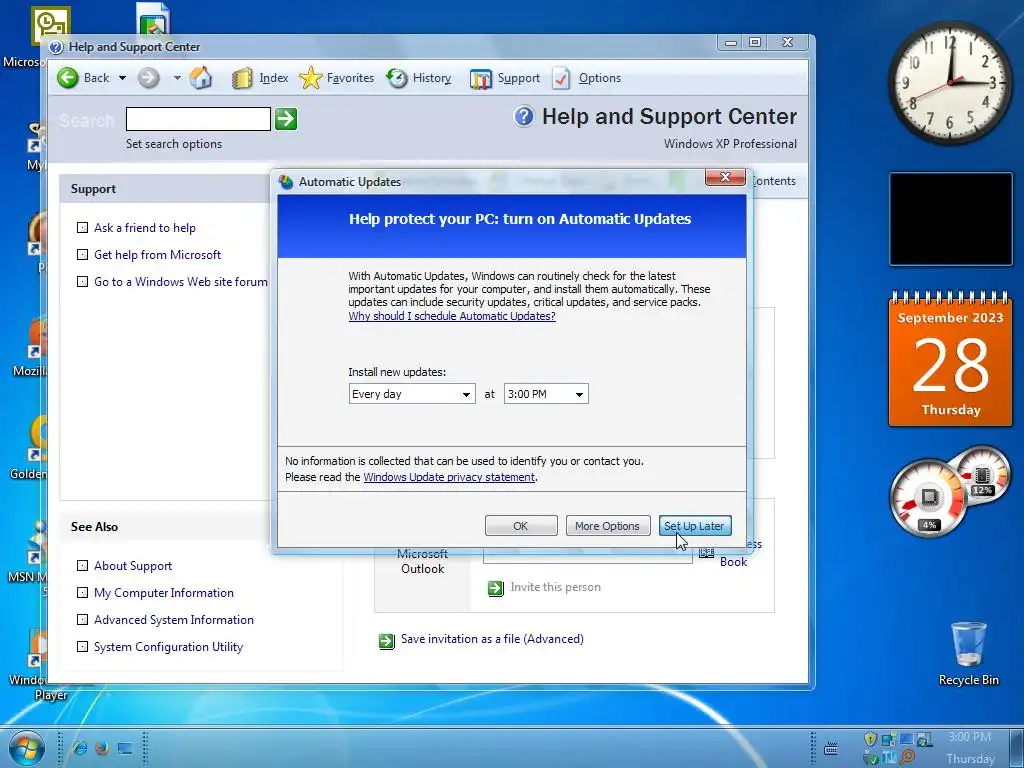Viewport: 1024px width, 768px height.
Task: Click the security shield tray icon
Action: (871, 739)
